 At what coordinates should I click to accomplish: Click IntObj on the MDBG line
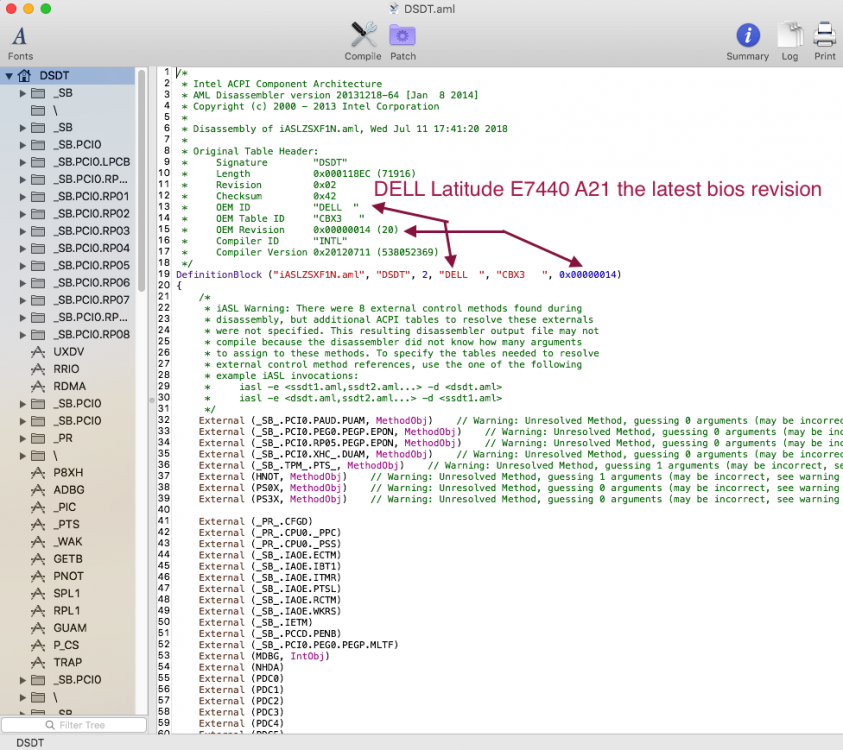point(308,656)
